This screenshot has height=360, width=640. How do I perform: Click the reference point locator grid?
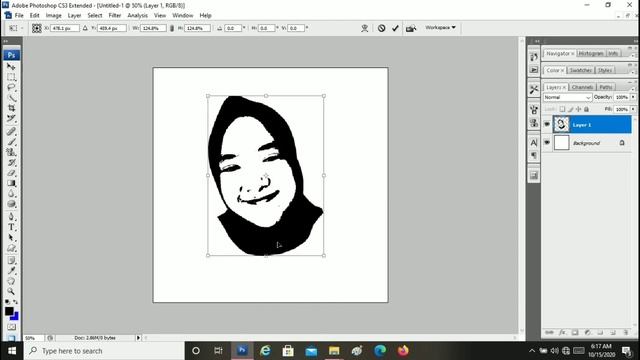pyautogui.click(x=37, y=28)
